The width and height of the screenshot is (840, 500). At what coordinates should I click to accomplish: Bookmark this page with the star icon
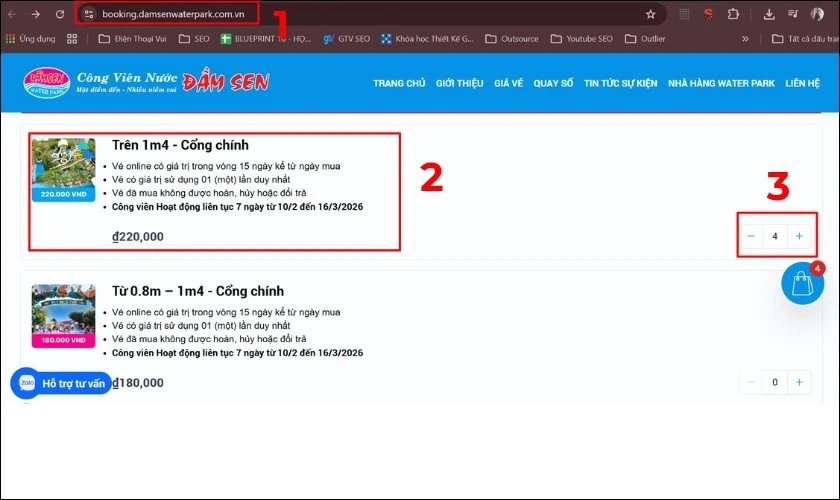coord(650,14)
